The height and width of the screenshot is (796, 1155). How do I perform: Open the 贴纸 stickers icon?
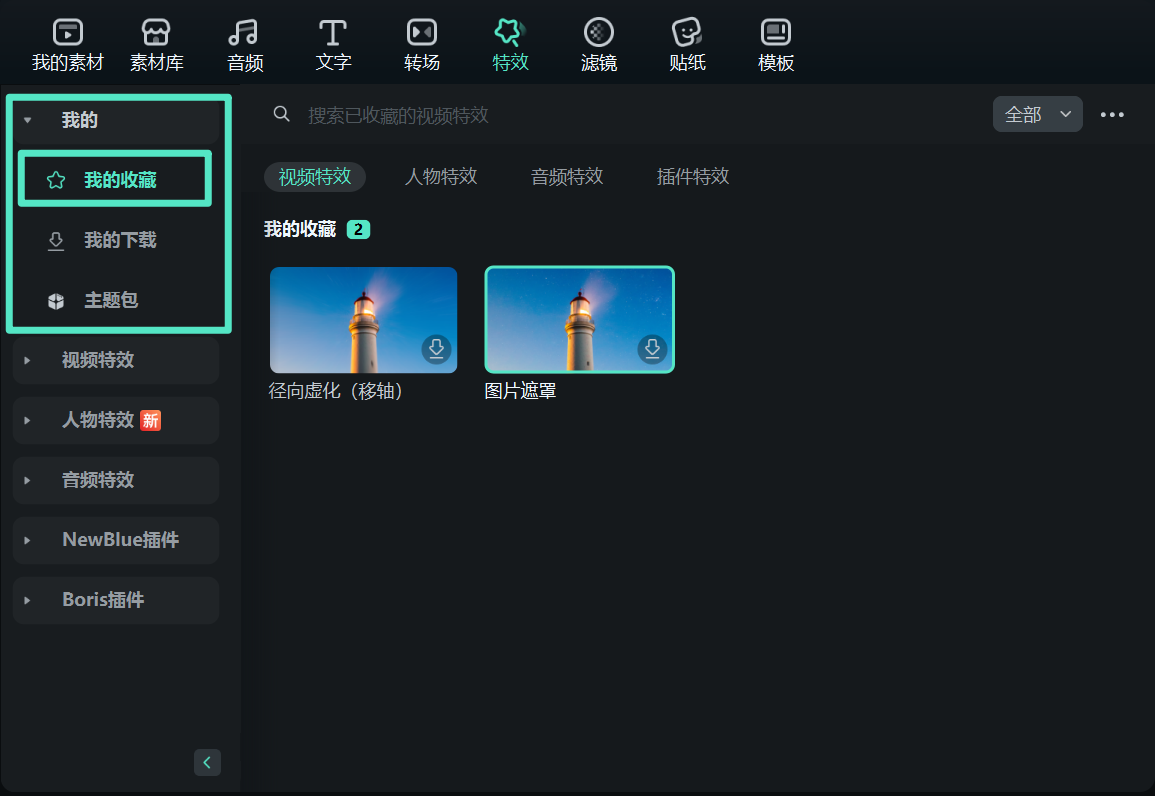click(x=687, y=33)
